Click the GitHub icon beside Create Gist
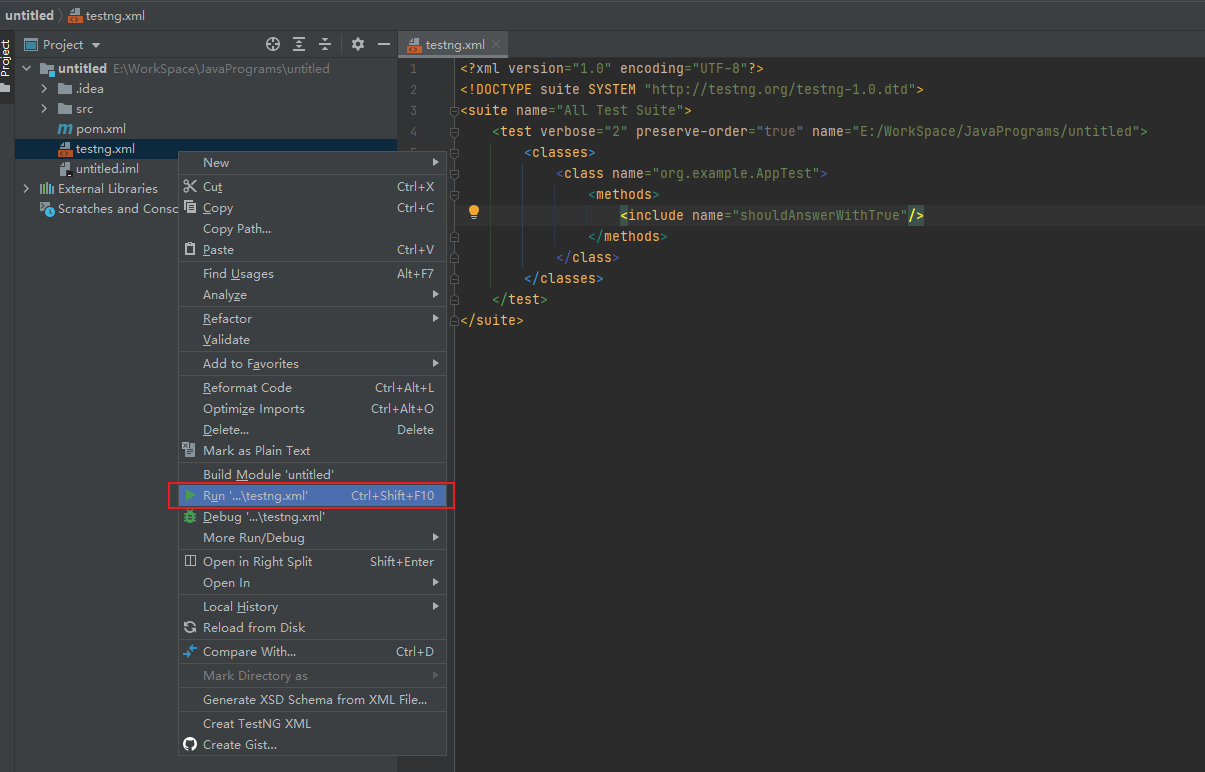1205x772 pixels. [x=190, y=744]
